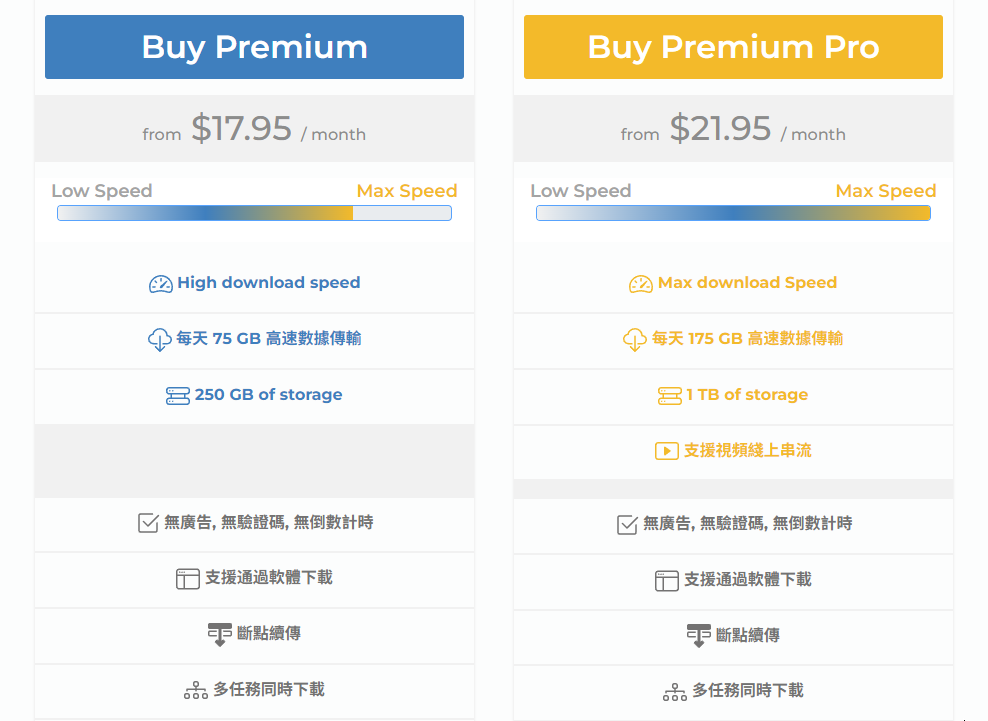
Task: Click the blue speedometer icon for High download speed
Action: [x=160, y=284]
